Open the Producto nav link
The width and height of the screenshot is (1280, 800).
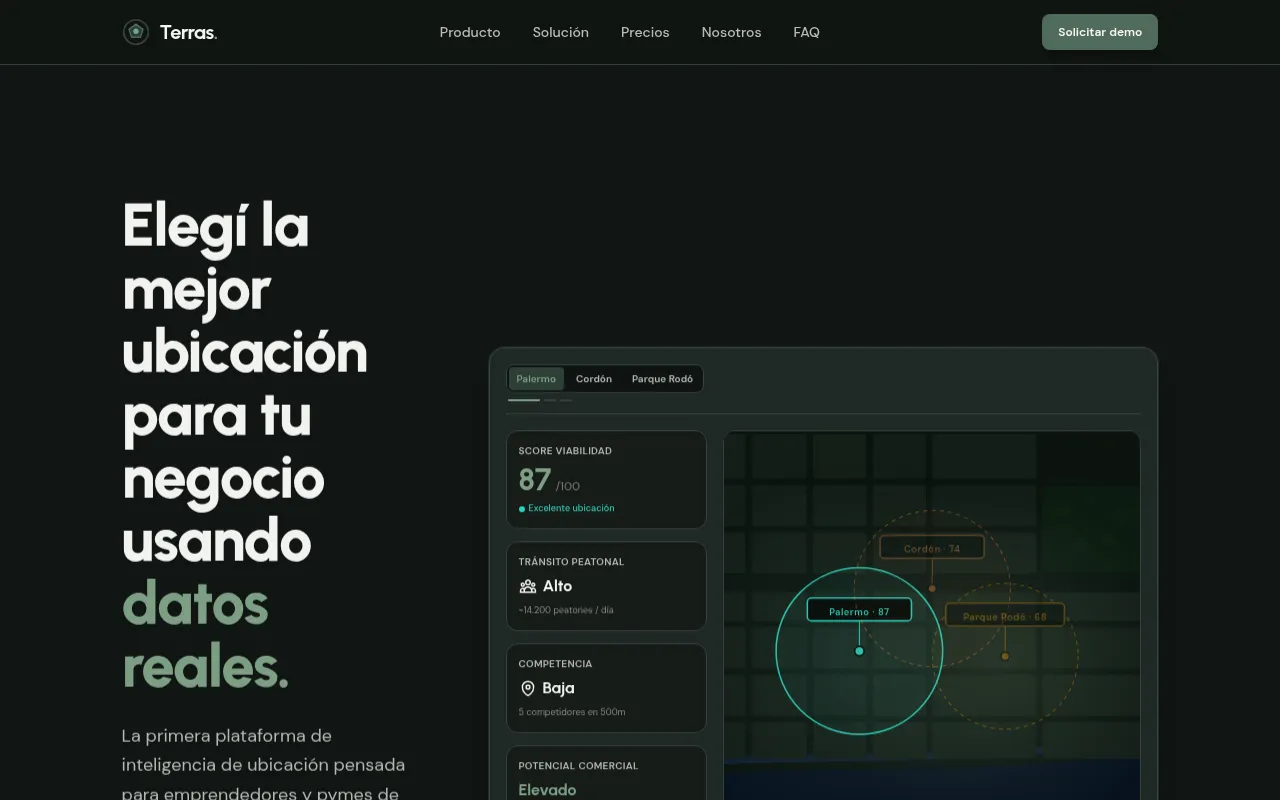tap(470, 32)
